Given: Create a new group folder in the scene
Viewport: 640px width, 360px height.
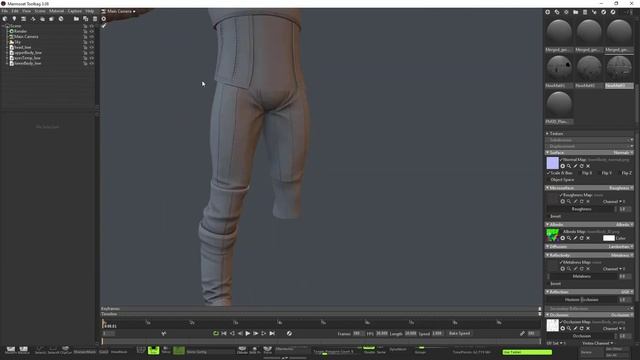Looking at the screenshot, I should 76,19.
